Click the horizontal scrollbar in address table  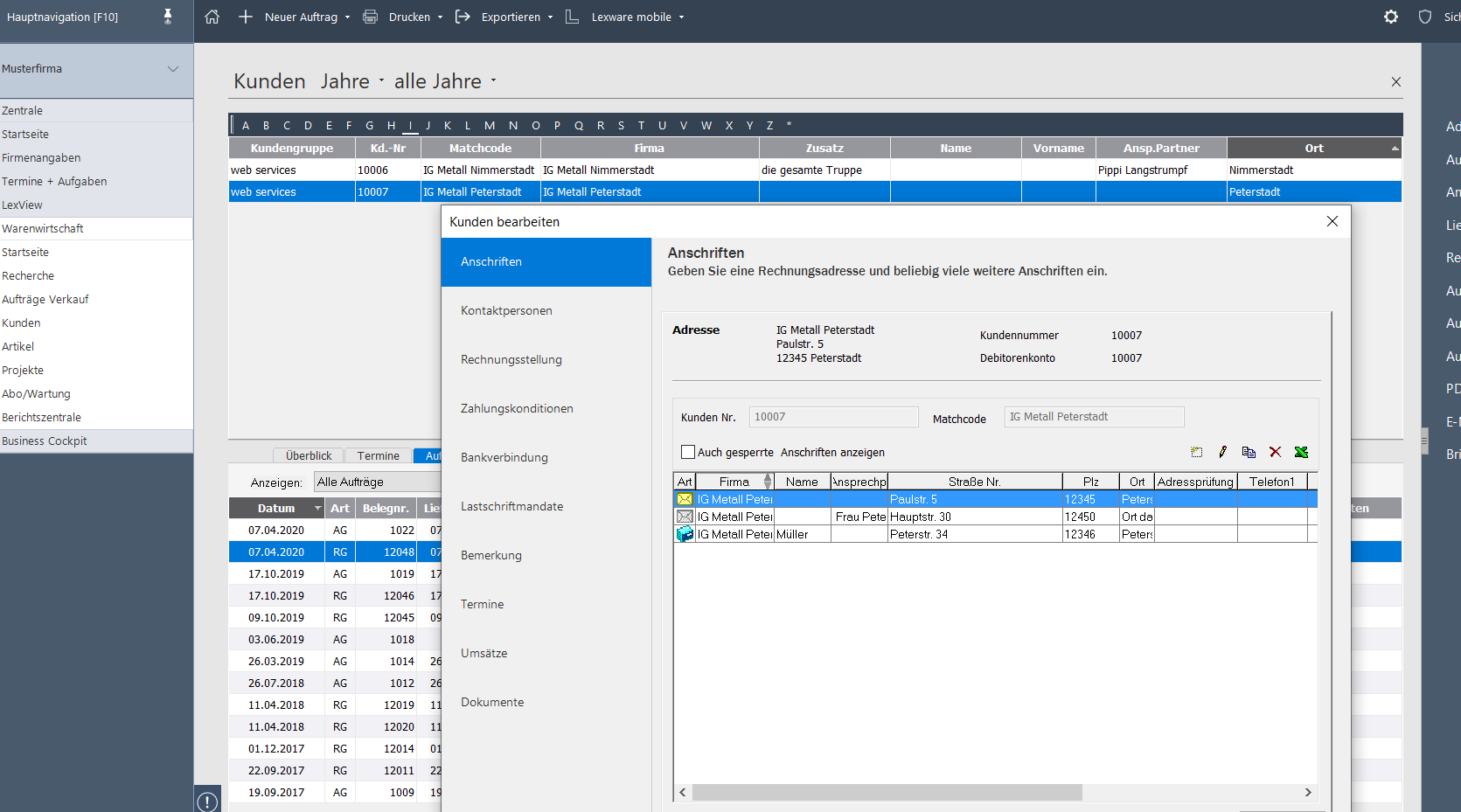[887, 792]
